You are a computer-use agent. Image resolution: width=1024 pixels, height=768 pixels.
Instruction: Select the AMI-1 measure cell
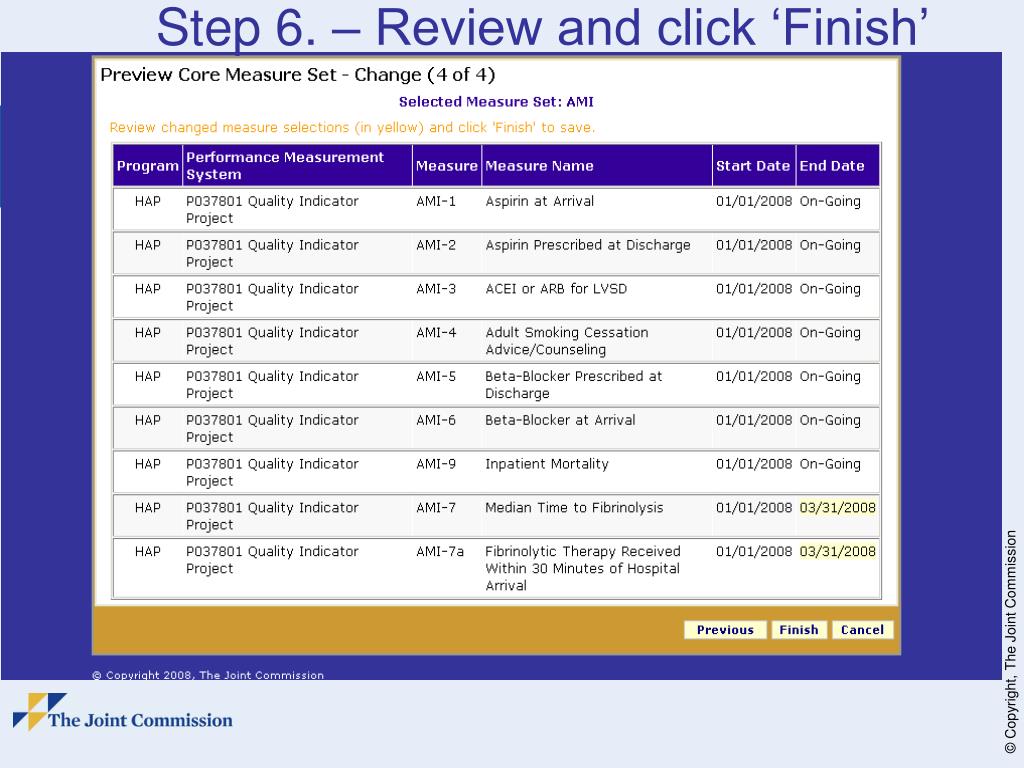(x=436, y=201)
